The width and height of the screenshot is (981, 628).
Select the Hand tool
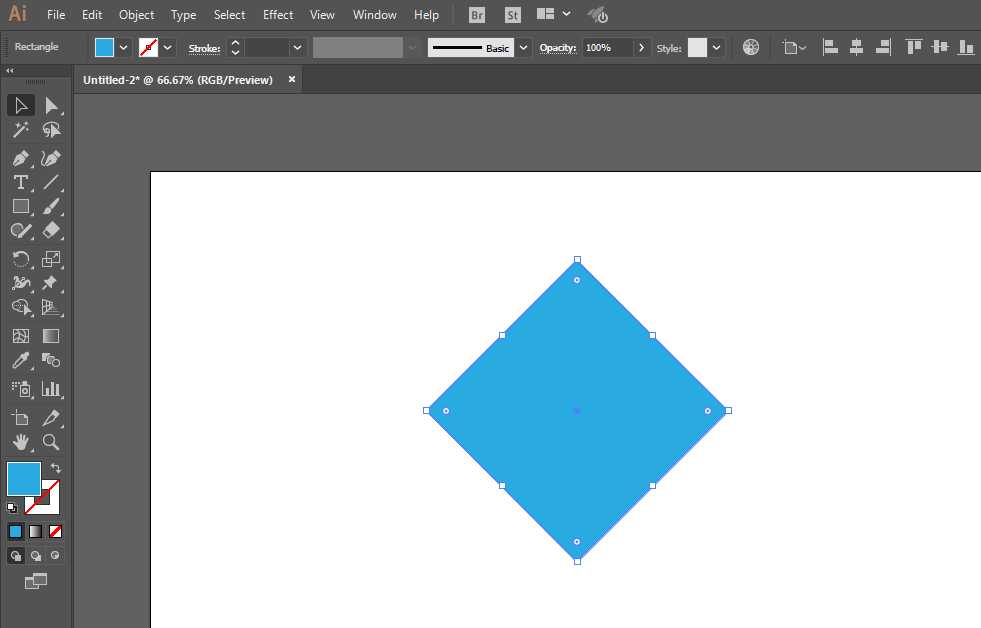(x=21, y=442)
